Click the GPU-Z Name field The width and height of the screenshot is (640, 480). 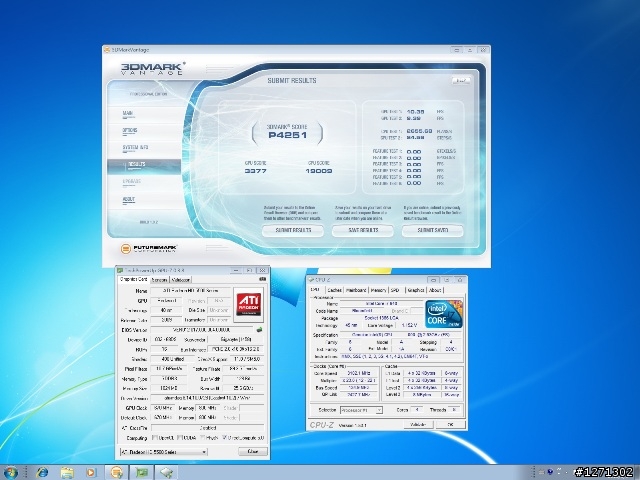click(191, 291)
